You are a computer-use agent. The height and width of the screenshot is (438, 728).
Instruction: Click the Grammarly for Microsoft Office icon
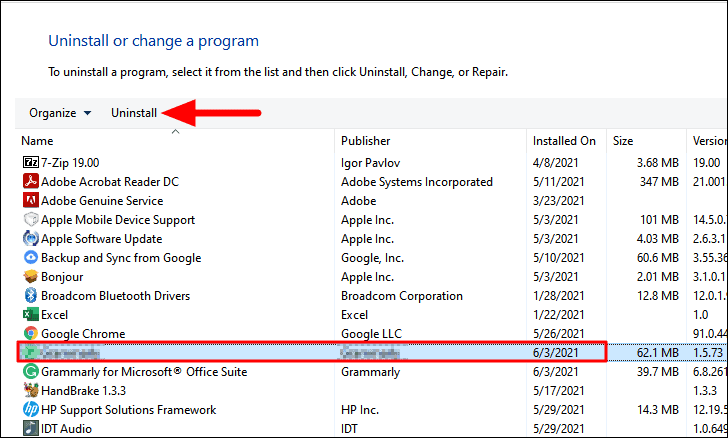click(x=31, y=372)
